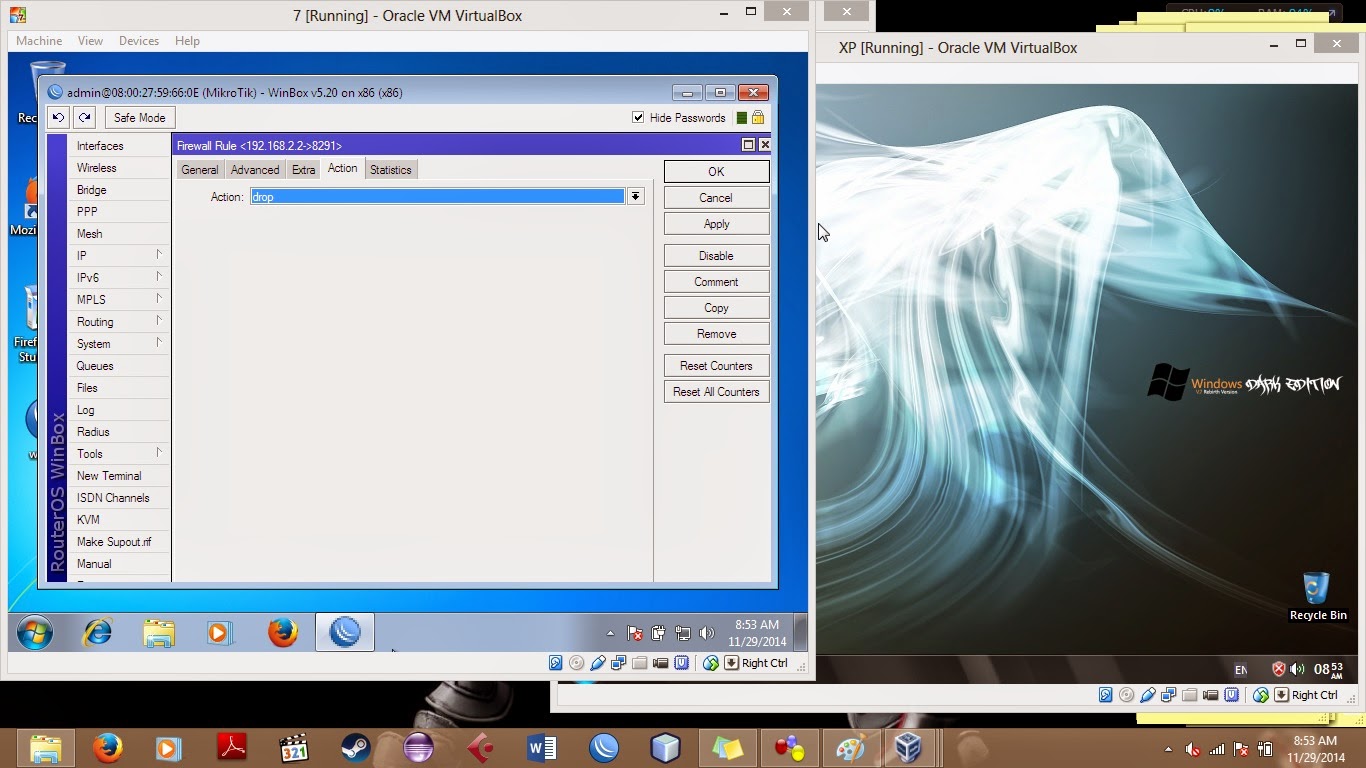Image resolution: width=1366 pixels, height=768 pixels.
Task: Open the Devices menu in VirtualBox
Action: pos(139,41)
